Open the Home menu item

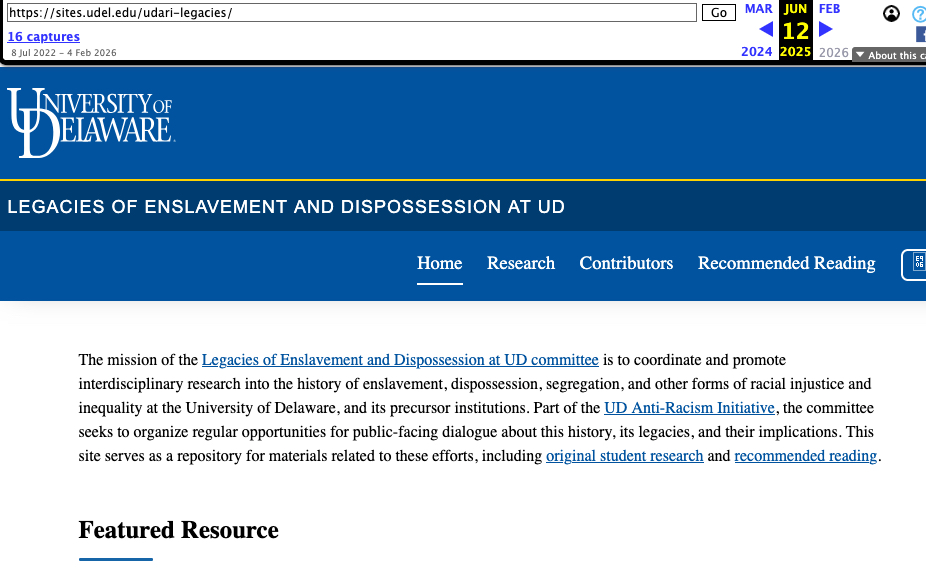pyautogui.click(x=439, y=263)
